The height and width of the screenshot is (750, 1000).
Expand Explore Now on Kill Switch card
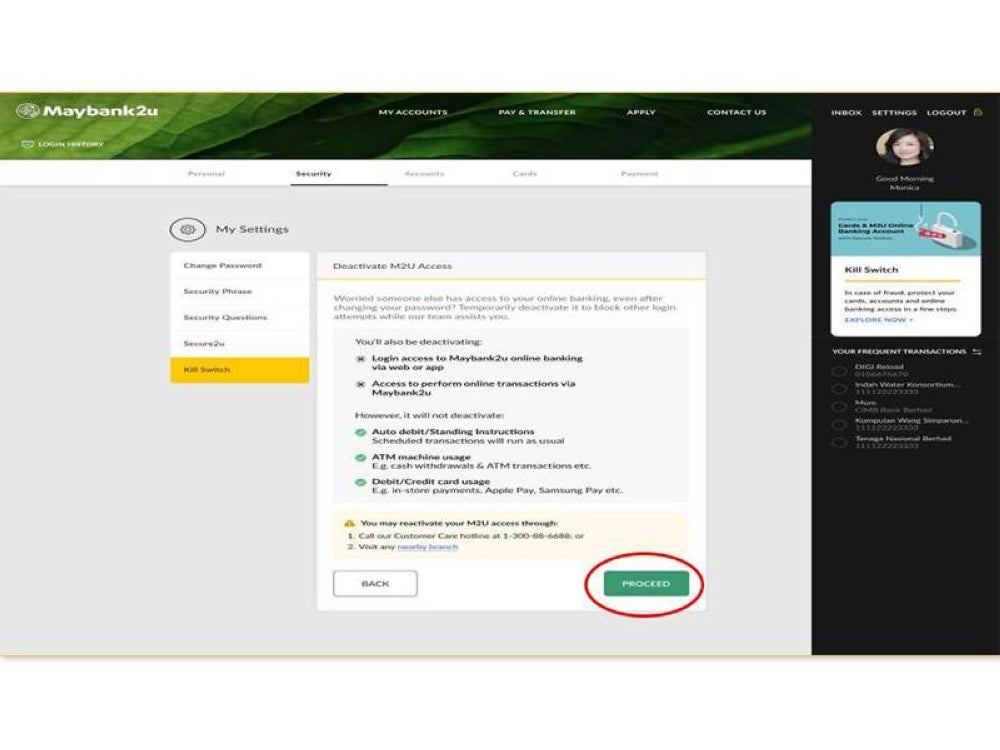tap(878, 320)
